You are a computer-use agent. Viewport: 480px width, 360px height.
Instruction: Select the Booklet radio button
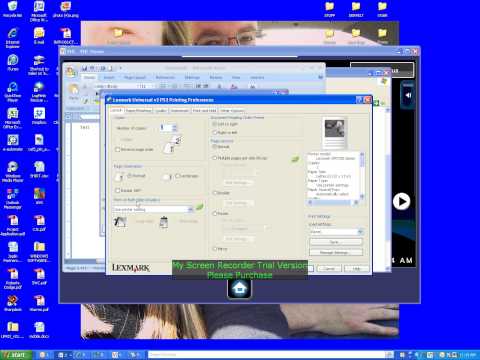pos(215,193)
